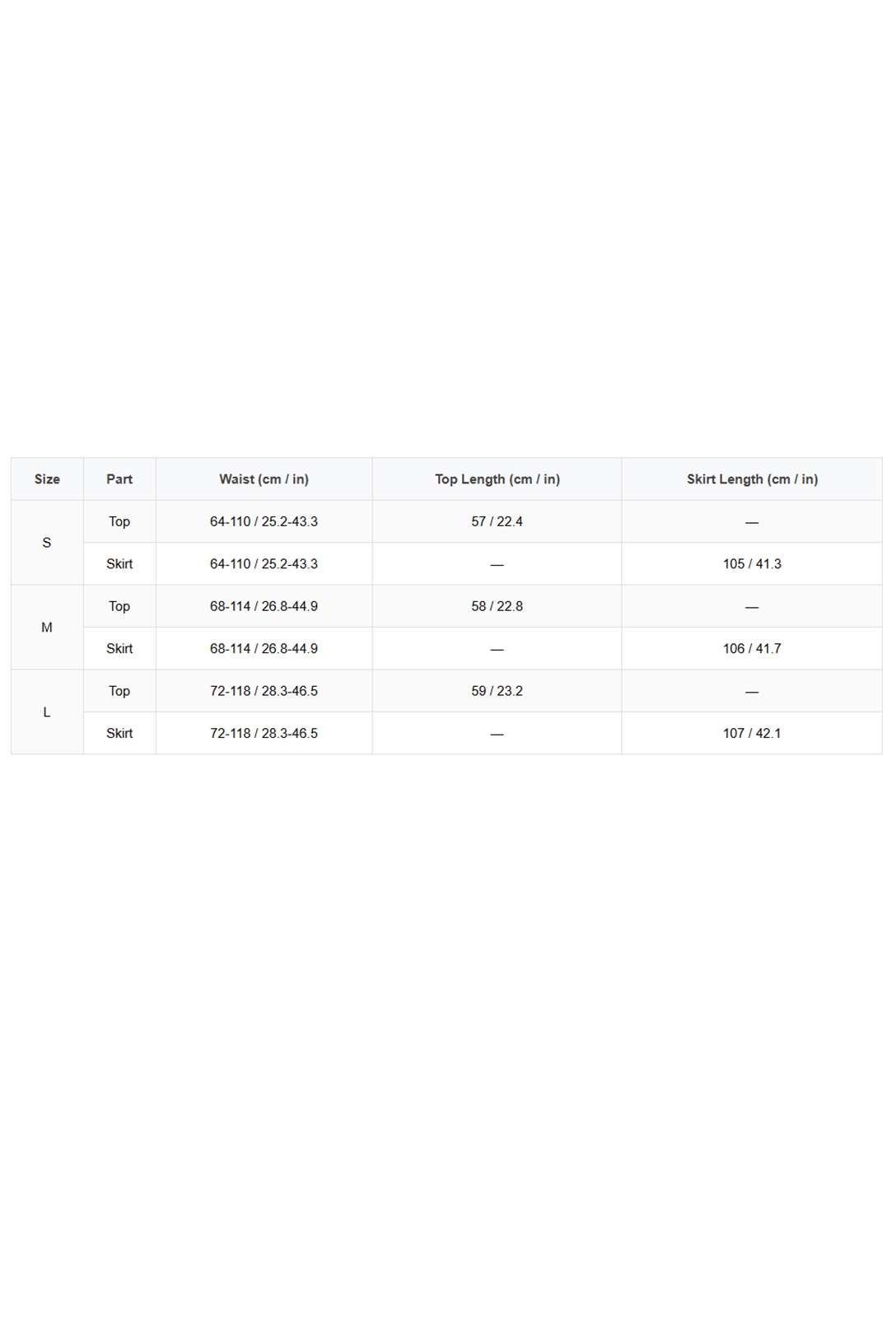The height and width of the screenshot is (1344, 896).
Task: Click the 57 / 22.4 top length value
Action: [497, 521]
